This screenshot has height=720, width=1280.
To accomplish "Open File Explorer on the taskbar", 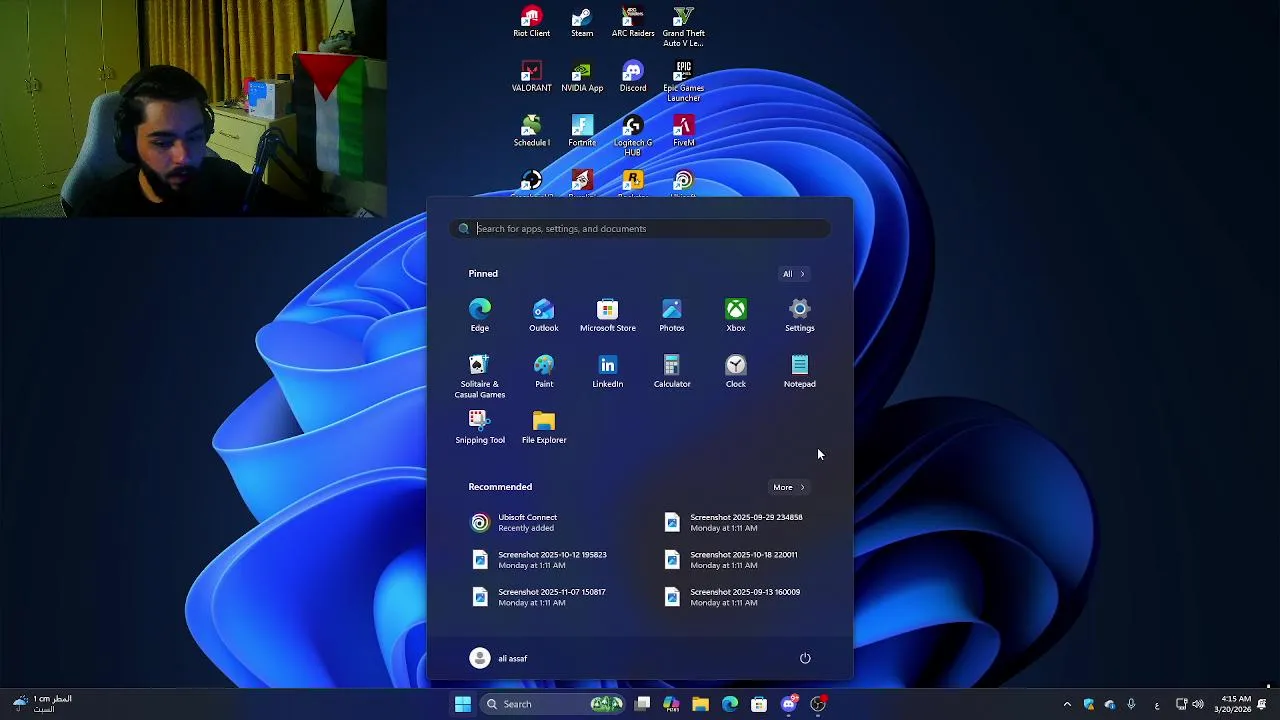I will (700, 704).
